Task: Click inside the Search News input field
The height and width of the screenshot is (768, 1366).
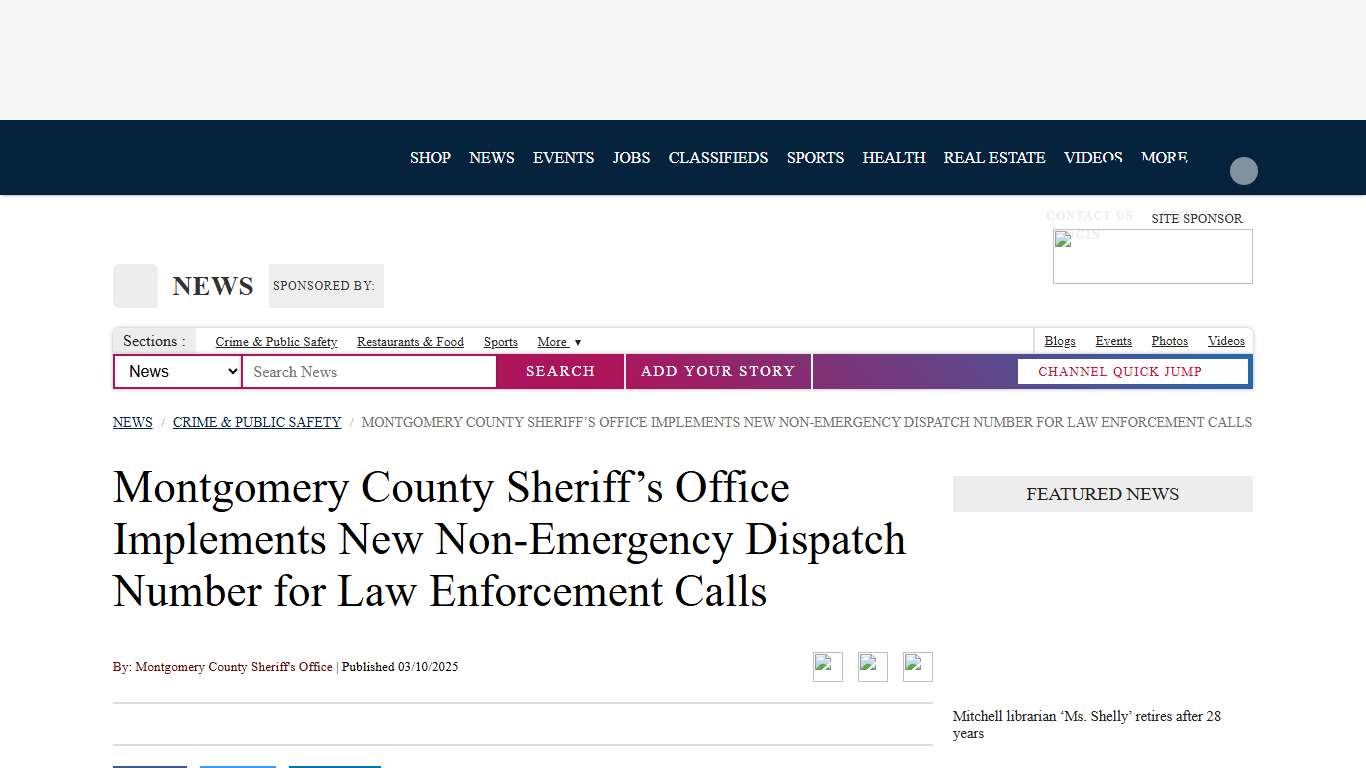Action: [369, 371]
